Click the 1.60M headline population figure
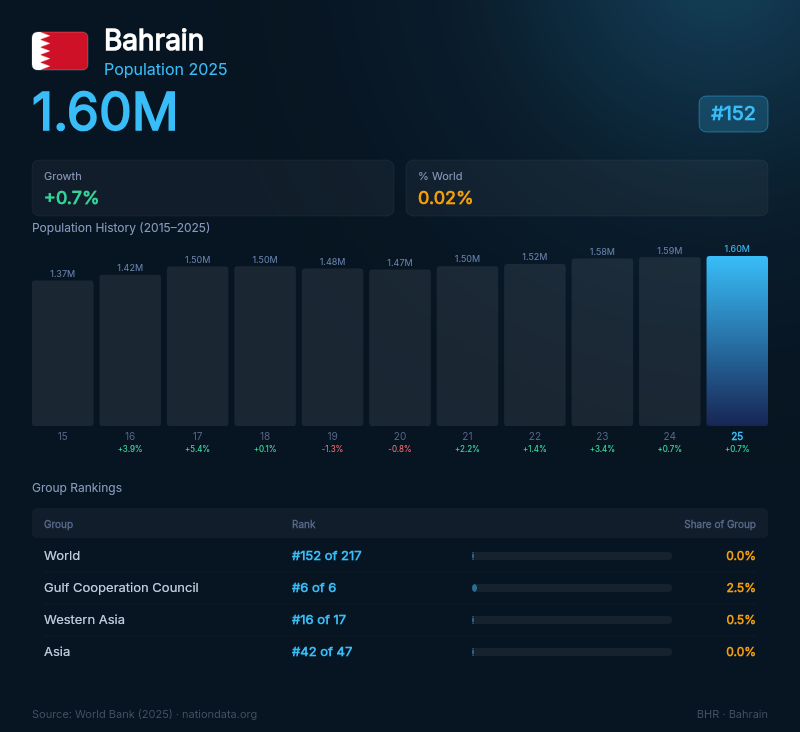The image size is (800, 732). (x=105, y=112)
